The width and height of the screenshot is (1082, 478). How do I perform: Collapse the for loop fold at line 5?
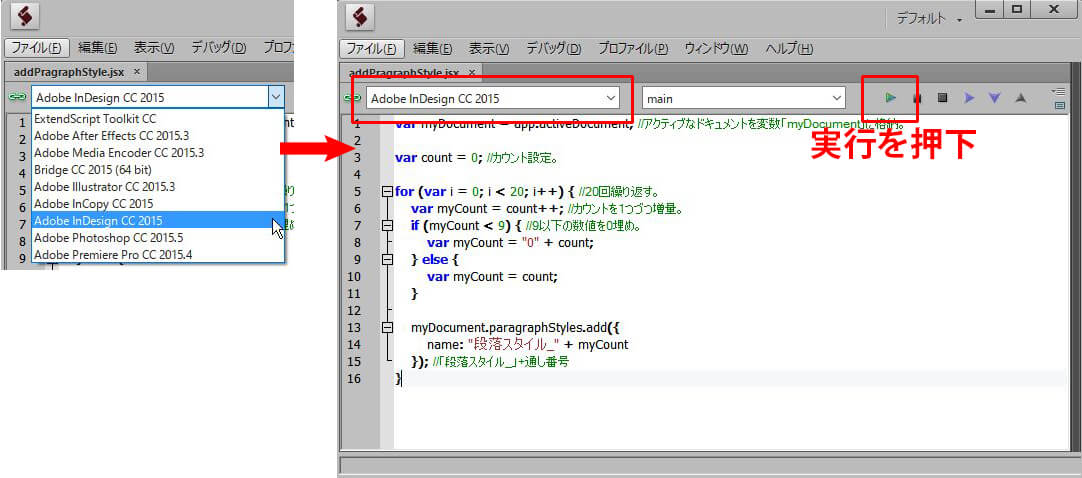pos(387,192)
